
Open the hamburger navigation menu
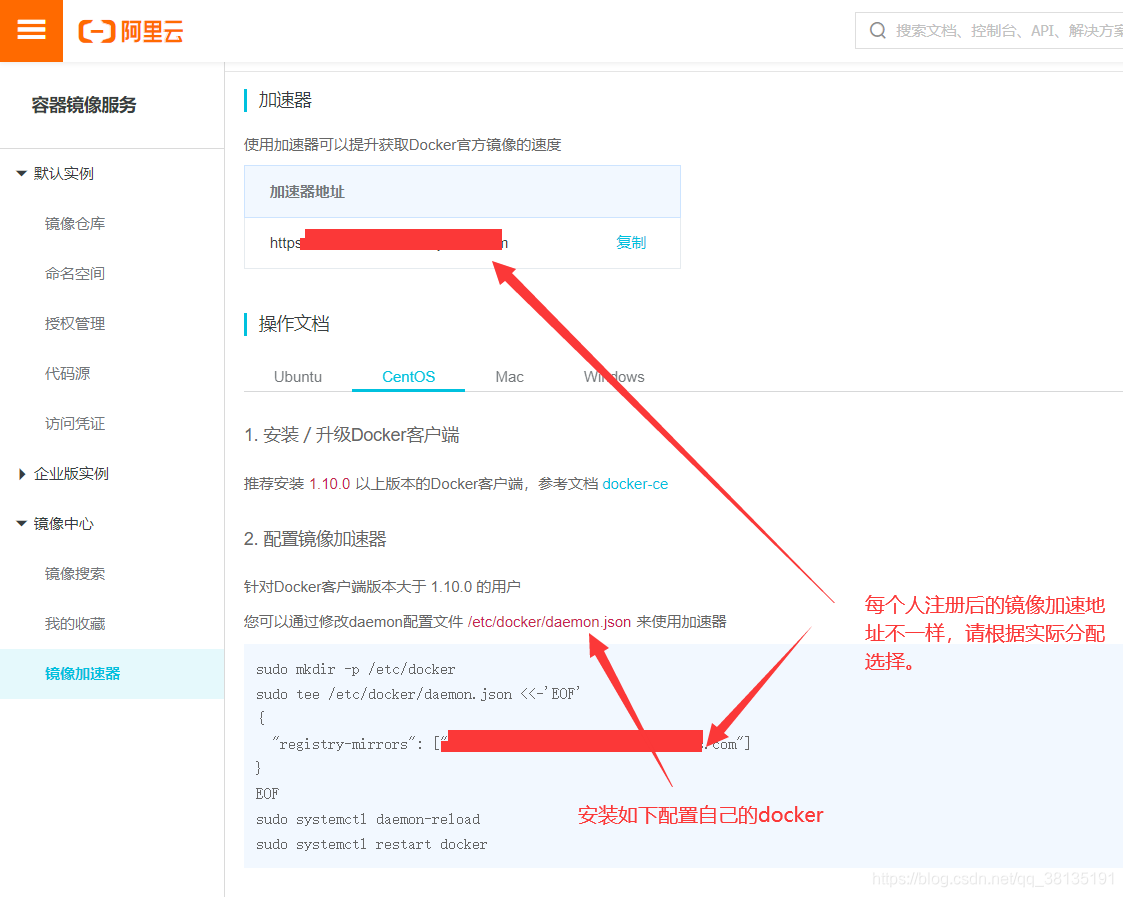tap(31, 30)
